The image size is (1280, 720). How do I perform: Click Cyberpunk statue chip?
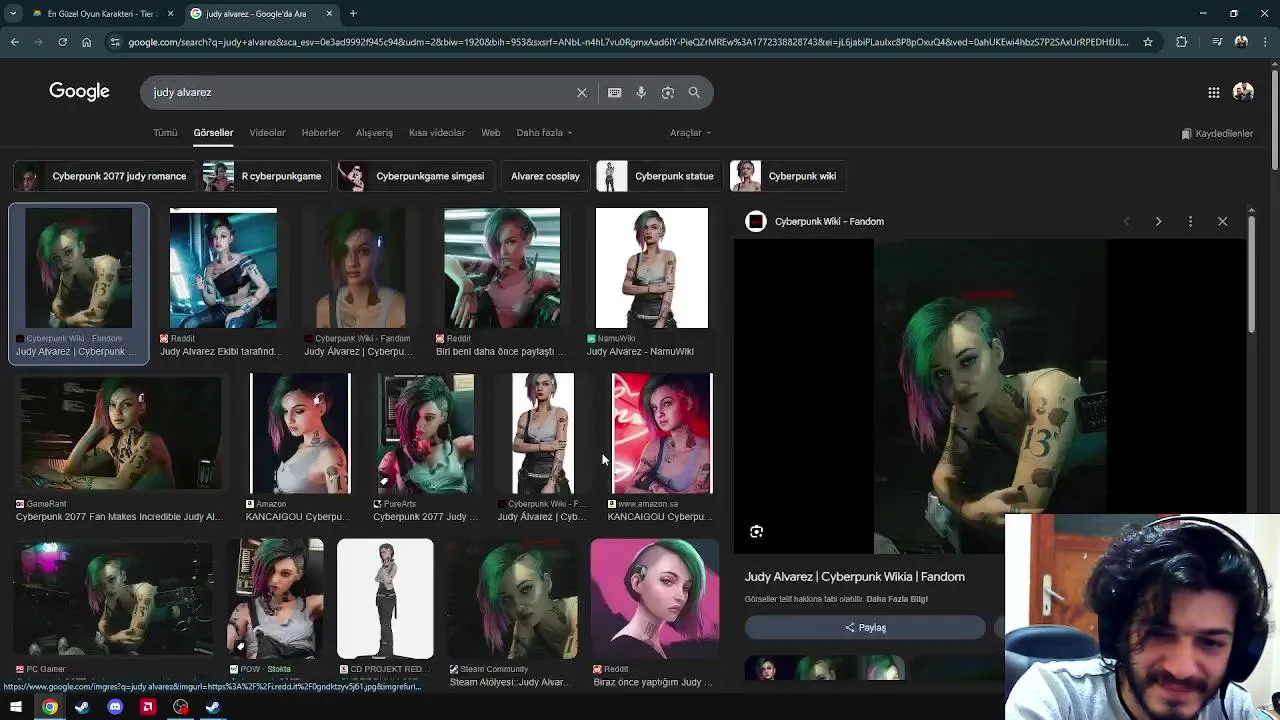point(657,176)
